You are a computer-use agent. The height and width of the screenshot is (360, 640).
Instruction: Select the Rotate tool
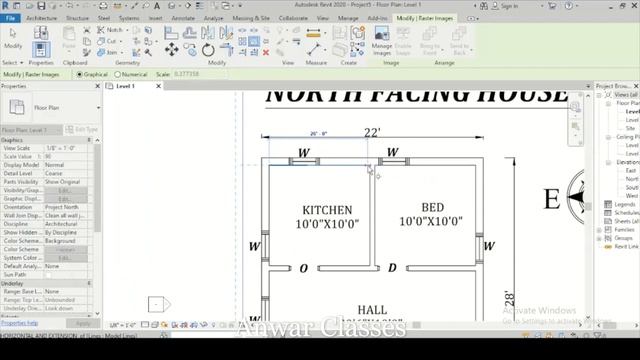click(x=208, y=50)
